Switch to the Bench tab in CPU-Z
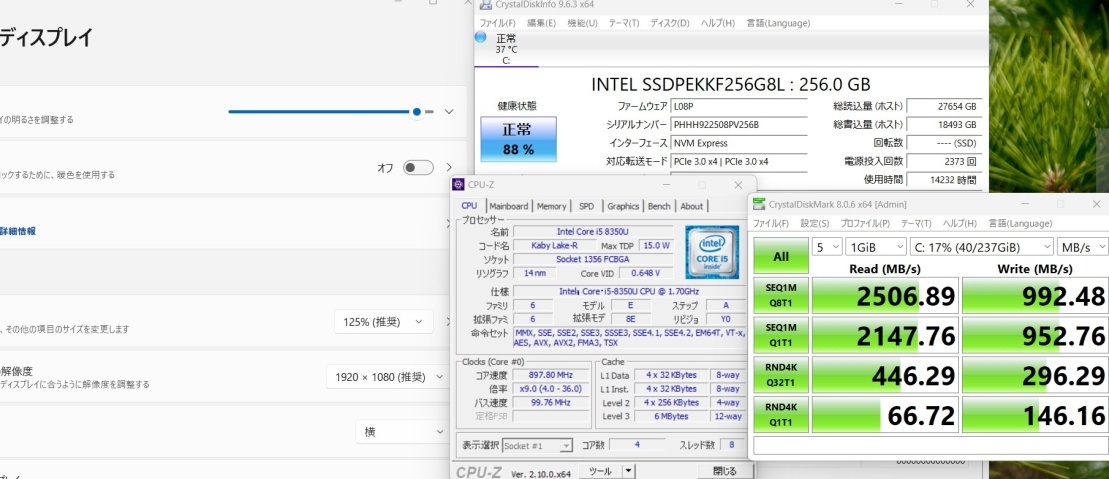The image size is (1109, 479). click(x=658, y=206)
